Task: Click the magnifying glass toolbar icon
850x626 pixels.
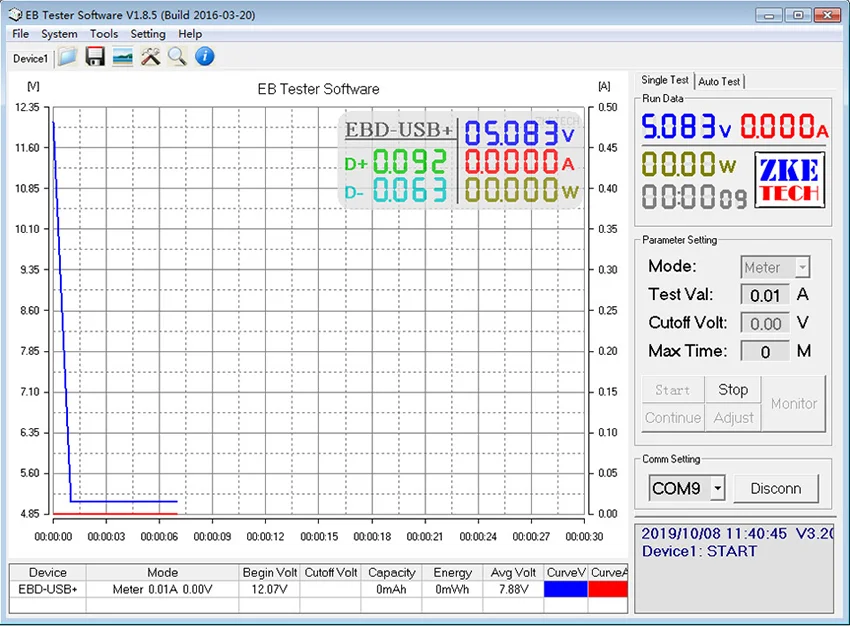Action: click(177, 57)
